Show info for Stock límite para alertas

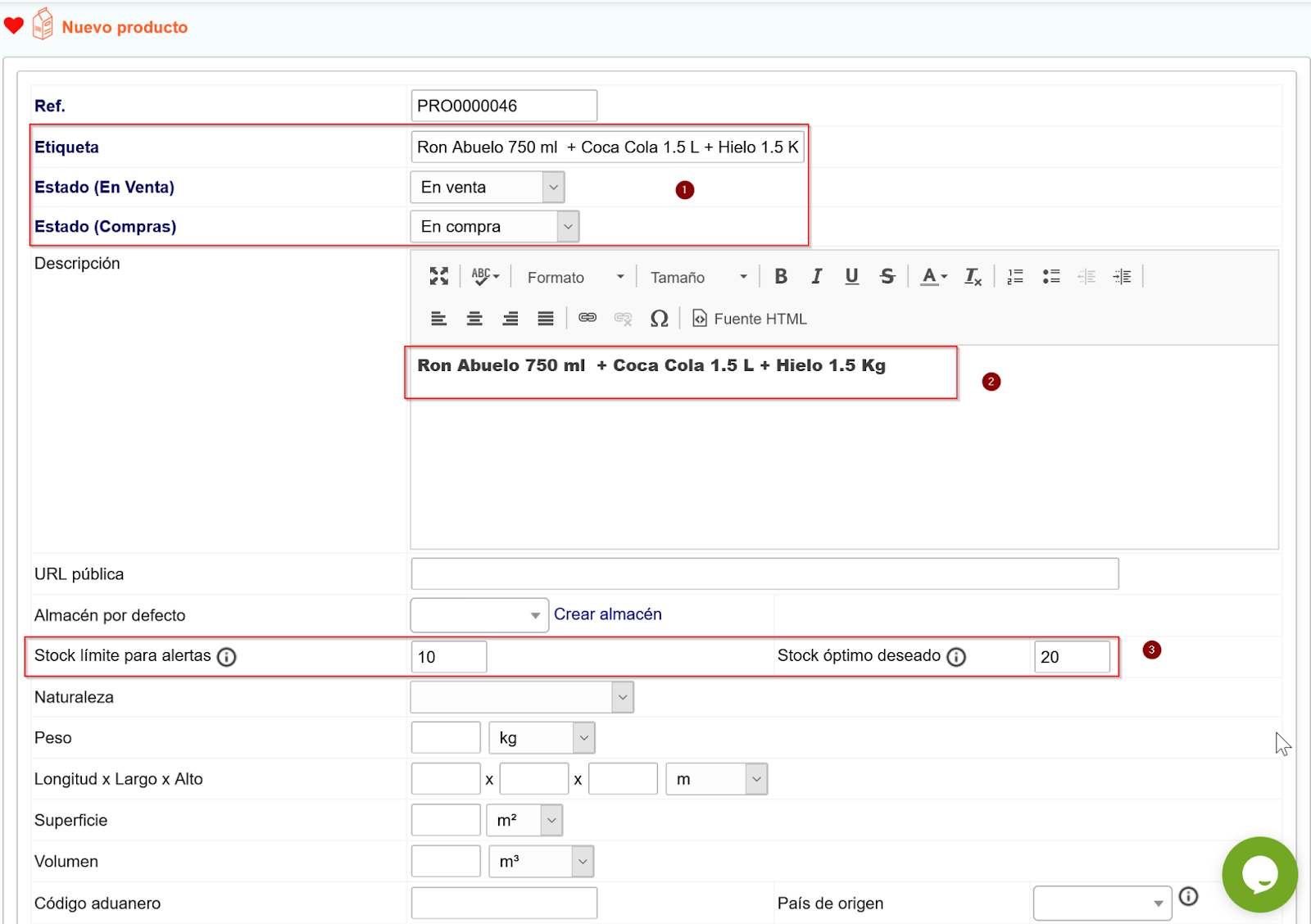coord(227,657)
